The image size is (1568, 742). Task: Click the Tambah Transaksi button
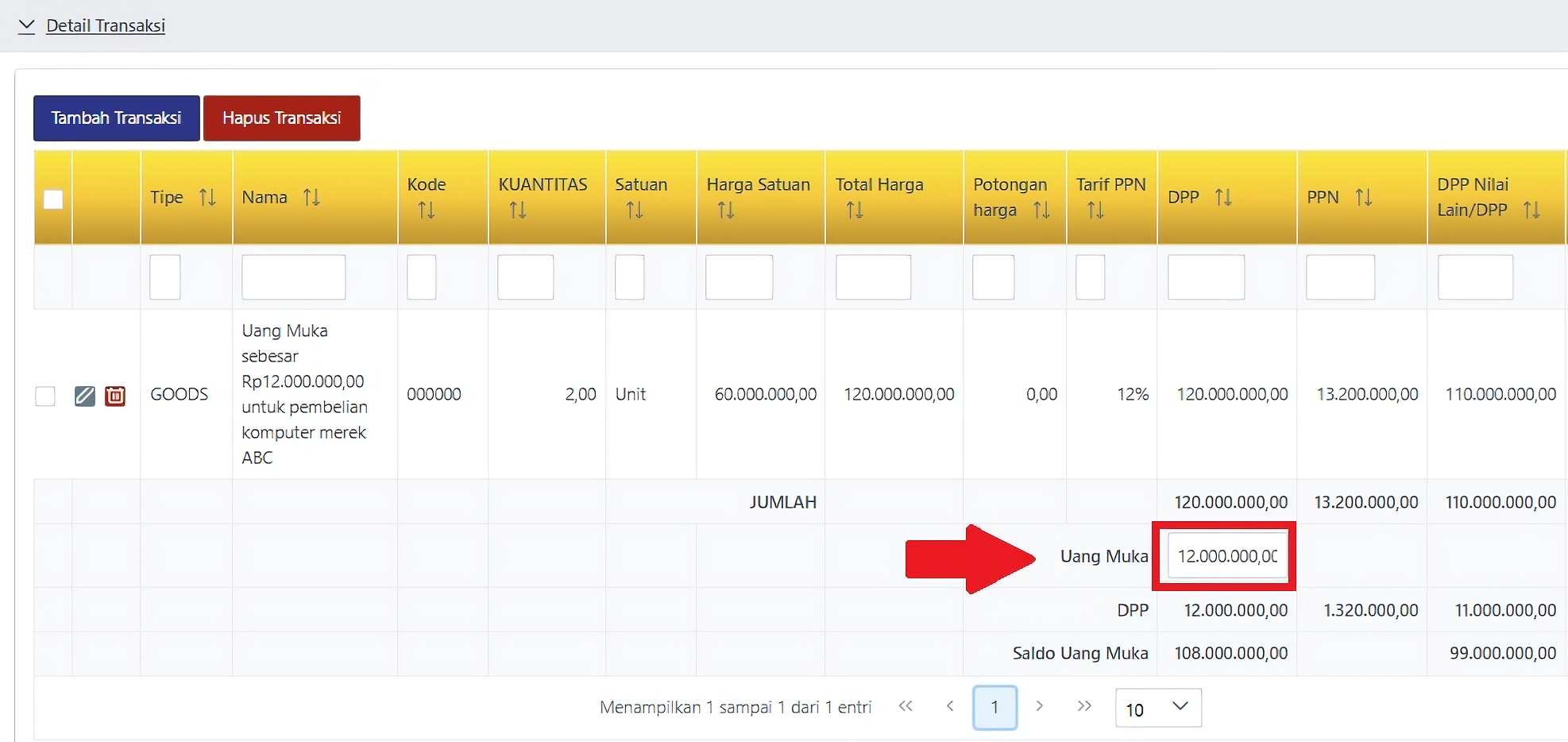(x=117, y=118)
